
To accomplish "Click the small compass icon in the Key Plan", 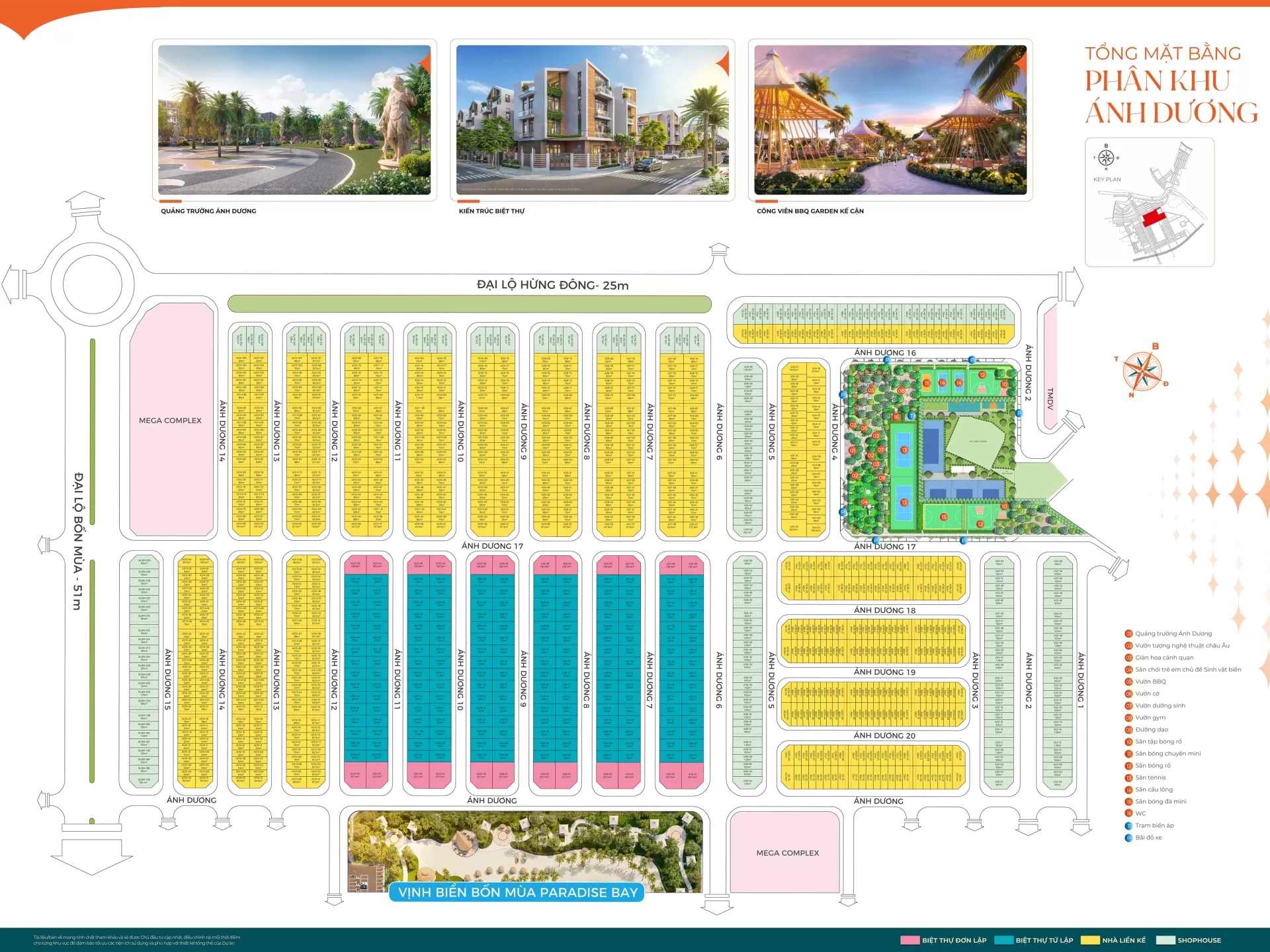I will [1106, 157].
